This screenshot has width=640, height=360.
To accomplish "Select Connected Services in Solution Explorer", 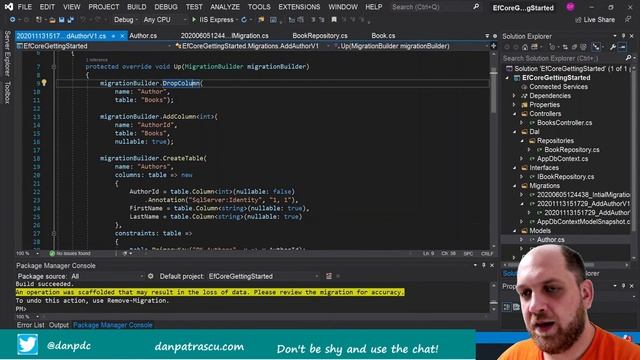I will tap(558, 87).
